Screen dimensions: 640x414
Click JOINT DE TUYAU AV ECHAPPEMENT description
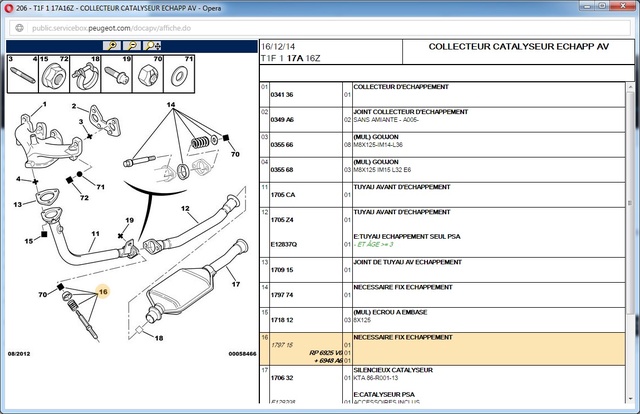(x=407, y=262)
